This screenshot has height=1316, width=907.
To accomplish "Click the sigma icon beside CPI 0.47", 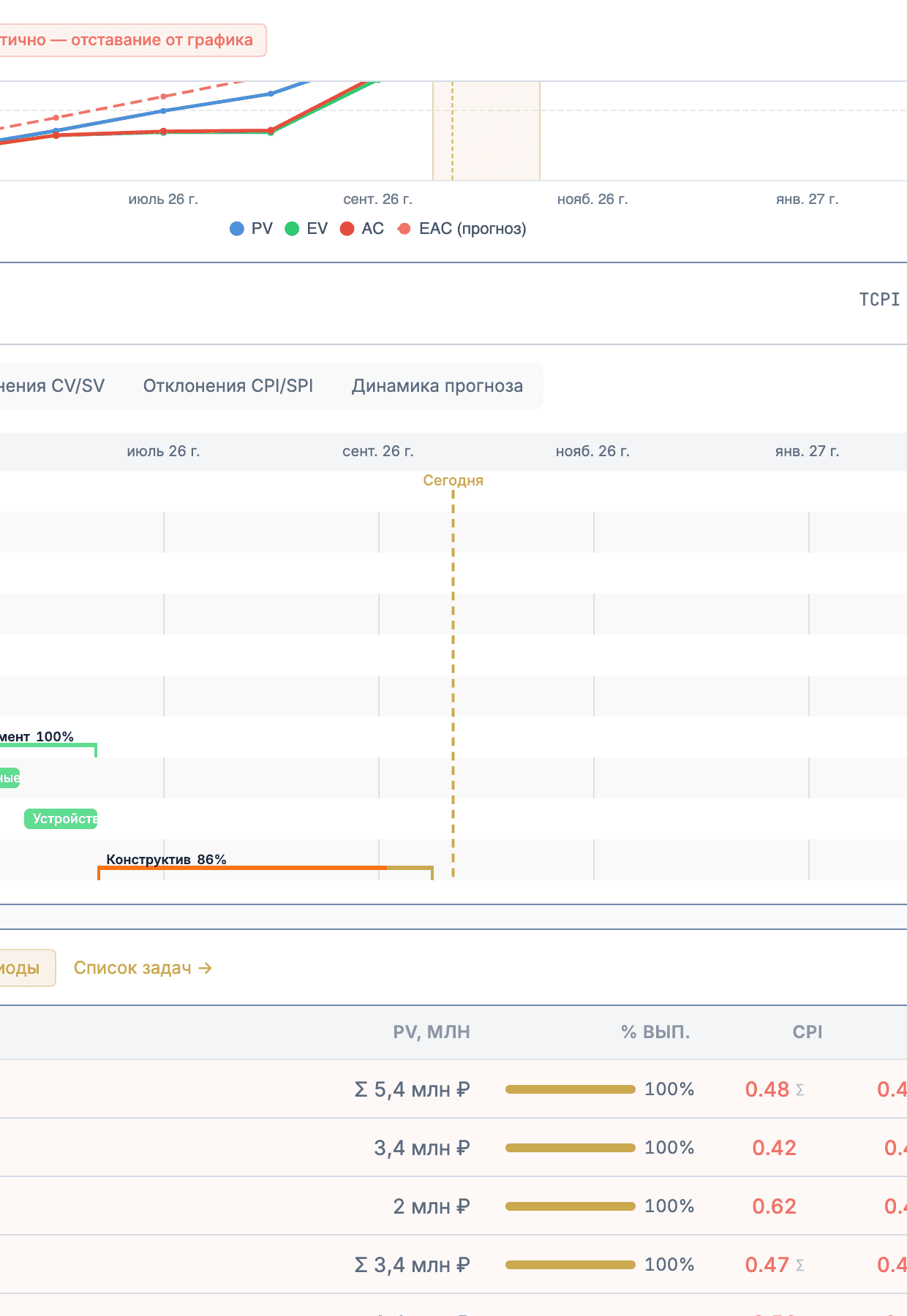I will (800, 1266).
